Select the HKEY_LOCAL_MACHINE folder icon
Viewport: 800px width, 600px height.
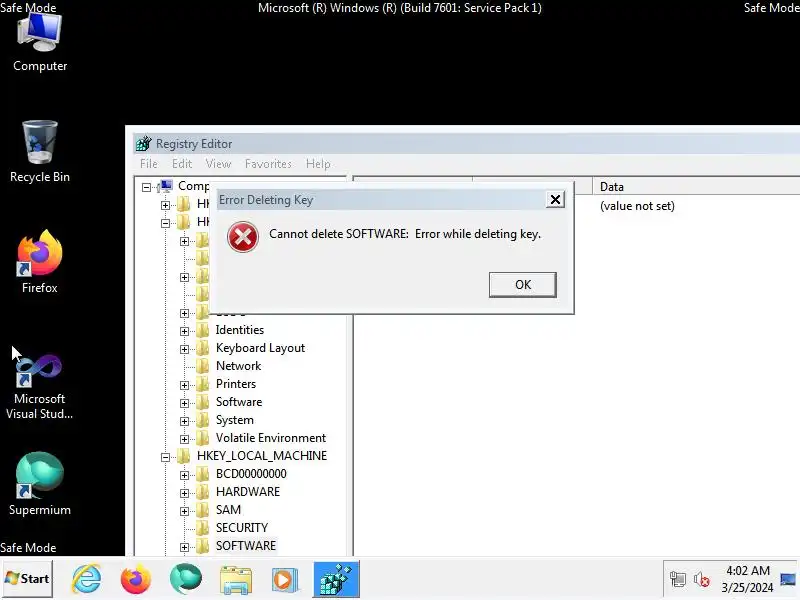coord(183,456)
